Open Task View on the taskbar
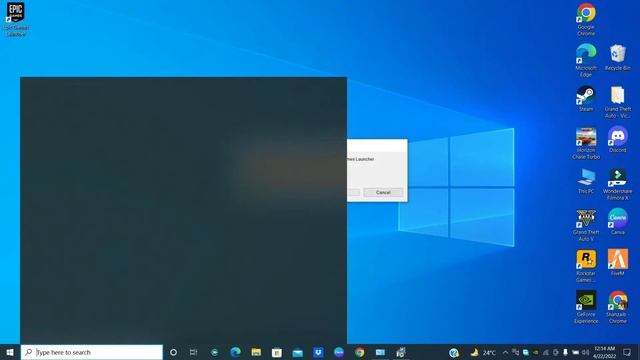640x360 pixels. pos(193,352)
